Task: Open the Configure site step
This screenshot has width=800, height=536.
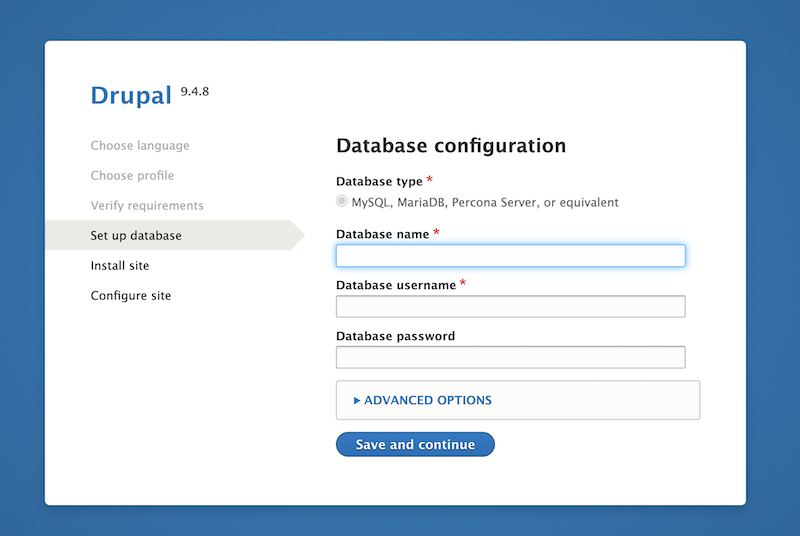Action: tap(131, 296)
